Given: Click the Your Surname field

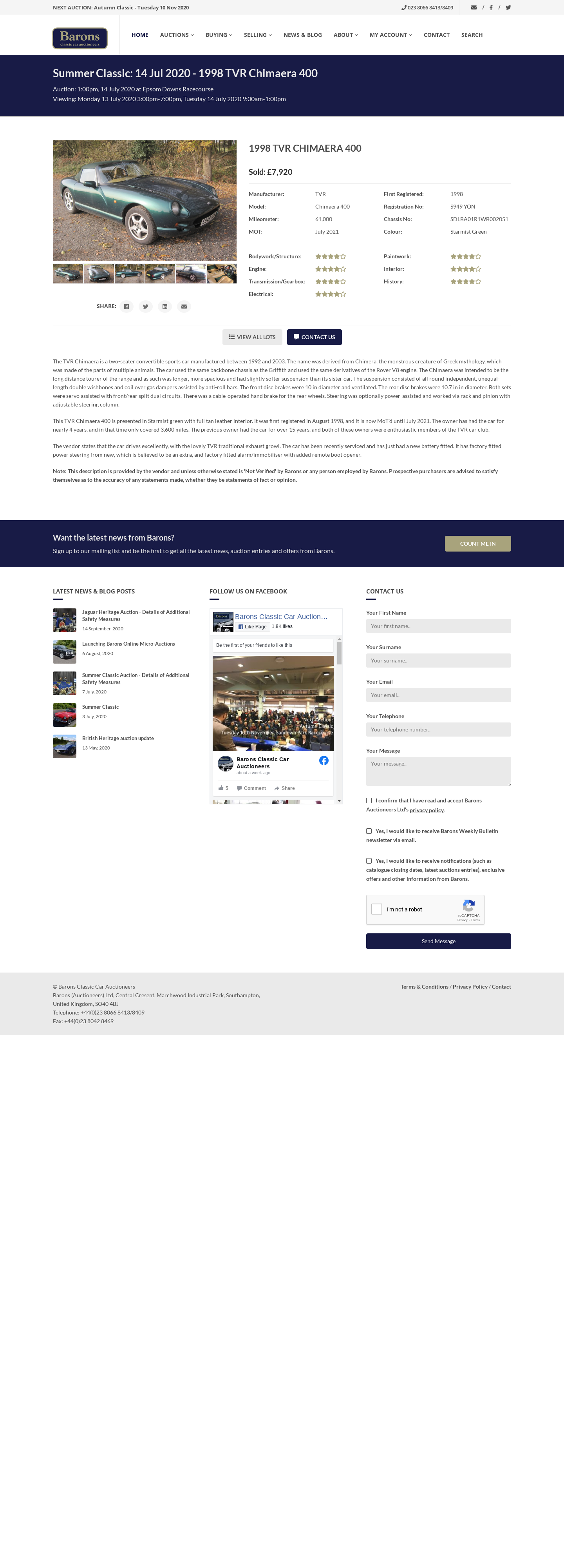Looking at the screenshot, I should click(438, 661).
